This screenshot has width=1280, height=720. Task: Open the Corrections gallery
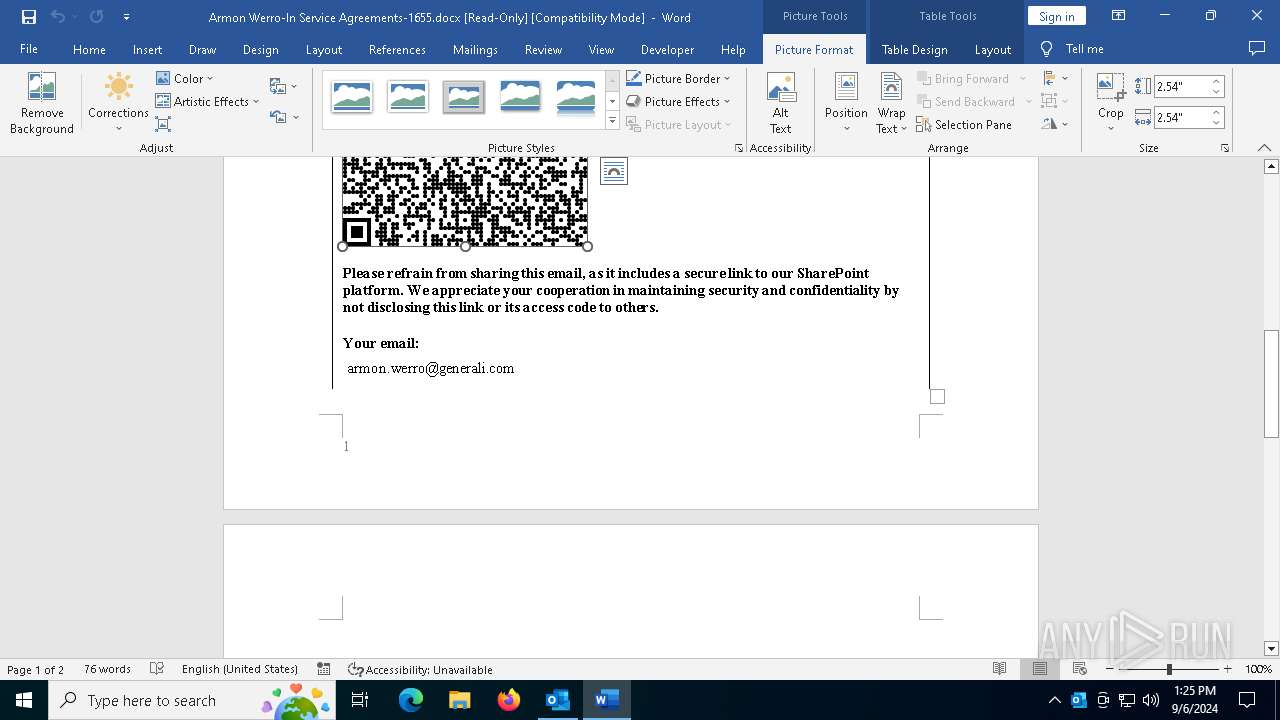pyautogui.click(x=118, y=103)
